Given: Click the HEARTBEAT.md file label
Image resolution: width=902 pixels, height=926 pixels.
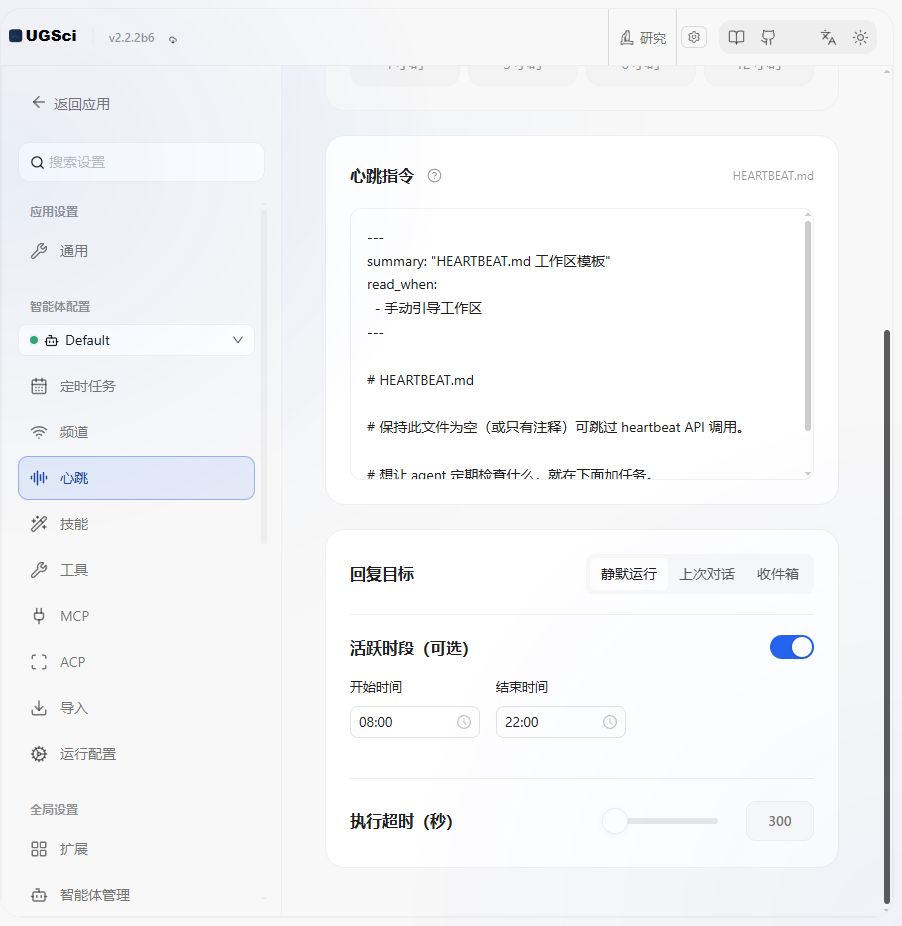Looking at the screenshot, I should [x=773, y=176].
